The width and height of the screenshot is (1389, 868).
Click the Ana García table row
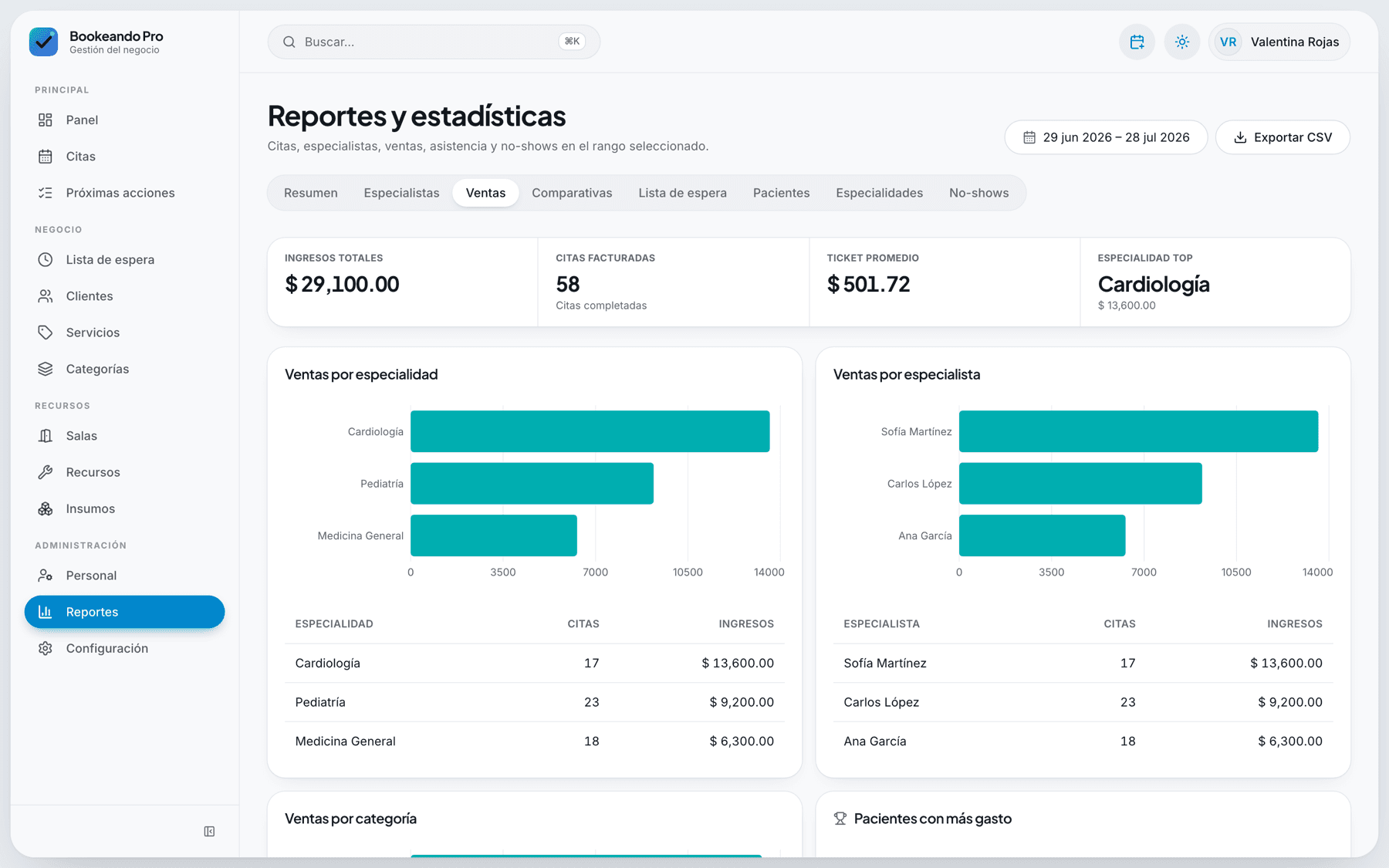tap(1083, 741)
